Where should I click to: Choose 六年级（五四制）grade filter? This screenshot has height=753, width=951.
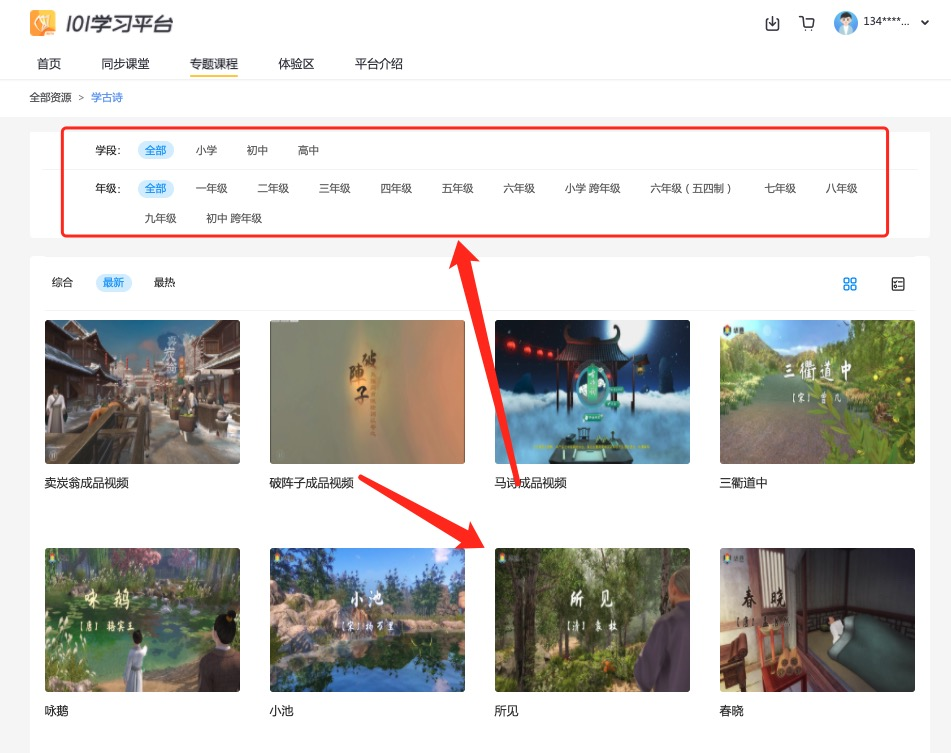coord(692,188)
